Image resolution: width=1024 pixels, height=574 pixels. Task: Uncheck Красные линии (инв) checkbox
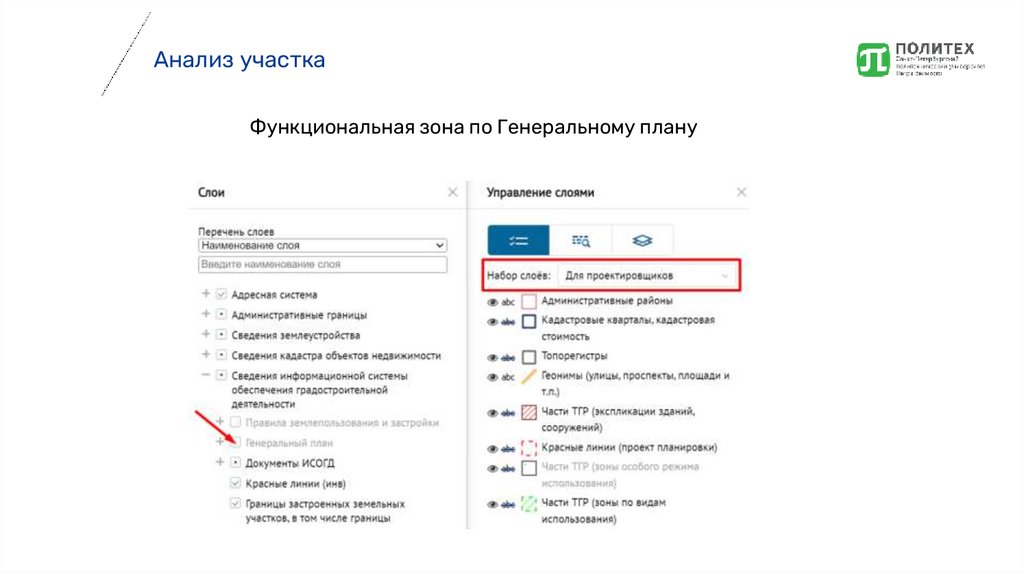click(x=235, y=483)
